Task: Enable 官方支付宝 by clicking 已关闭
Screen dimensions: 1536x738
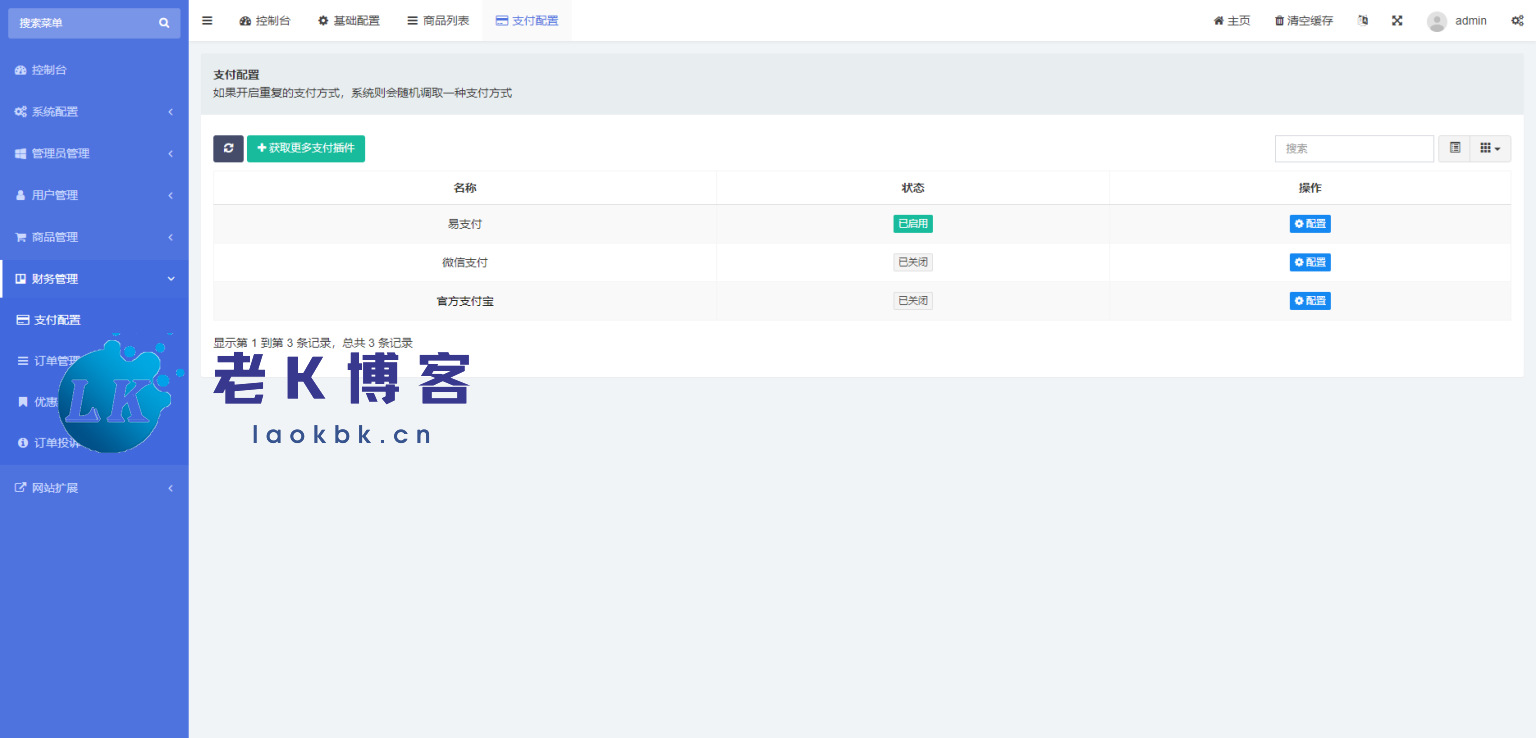Action: pos(912,300)
